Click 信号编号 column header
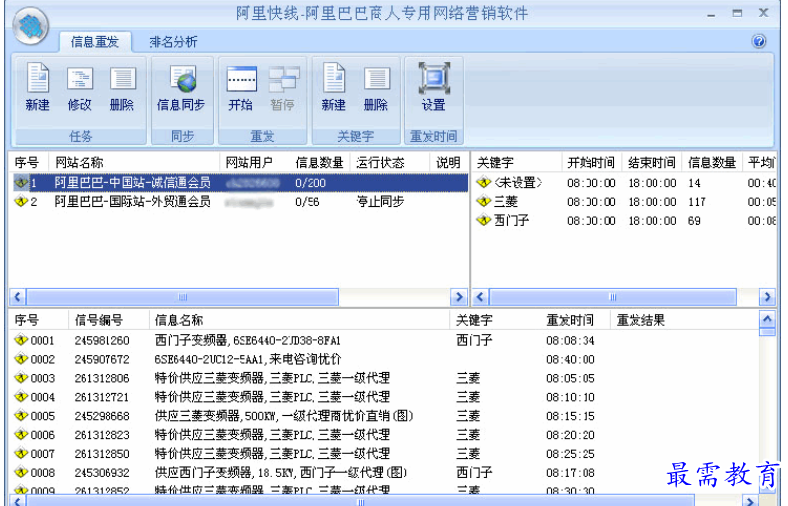The width and height of the screenshot is (788, 506). (109, 321)
